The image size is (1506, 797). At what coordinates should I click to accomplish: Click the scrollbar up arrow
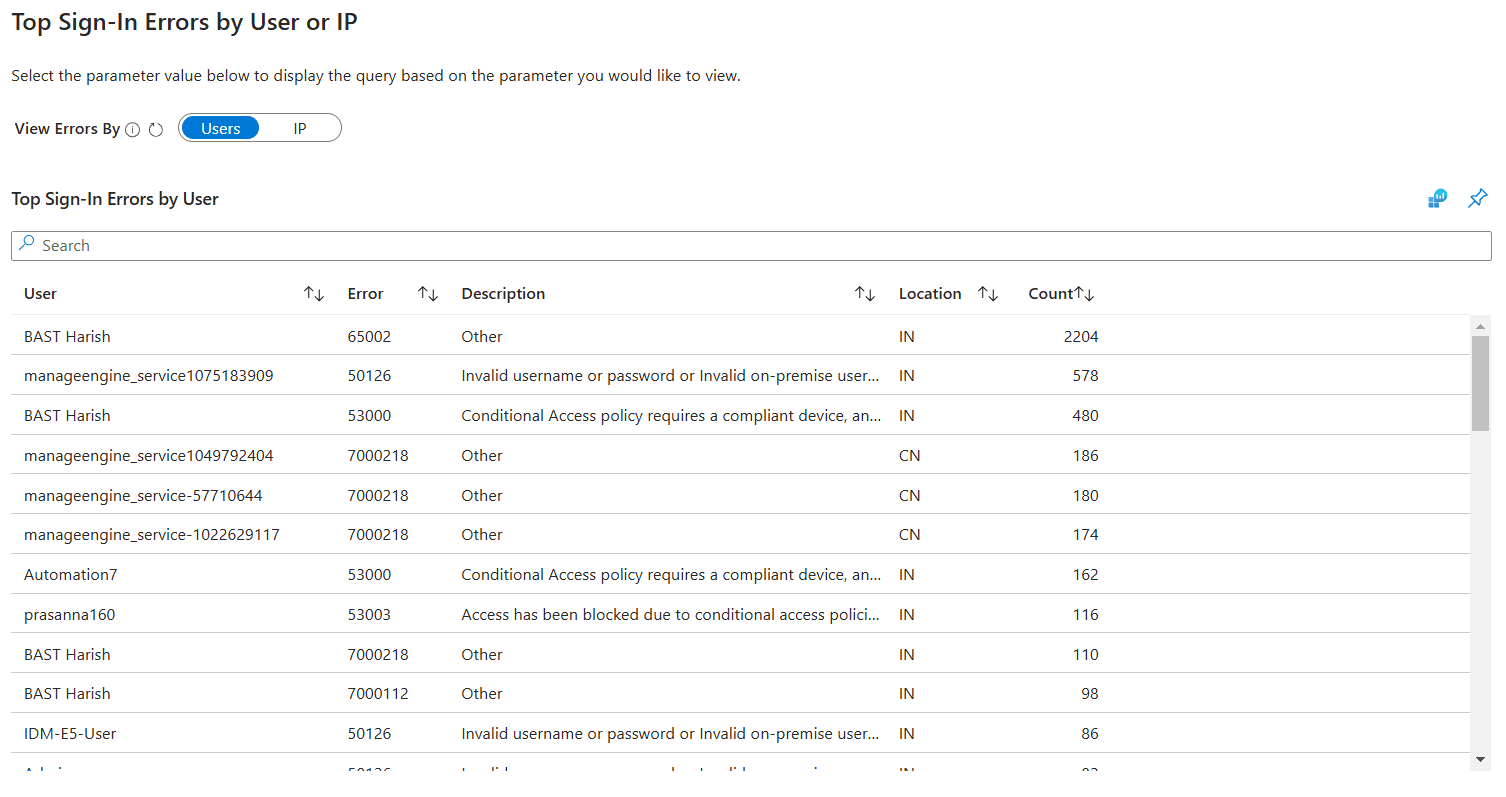[1480, 325]
